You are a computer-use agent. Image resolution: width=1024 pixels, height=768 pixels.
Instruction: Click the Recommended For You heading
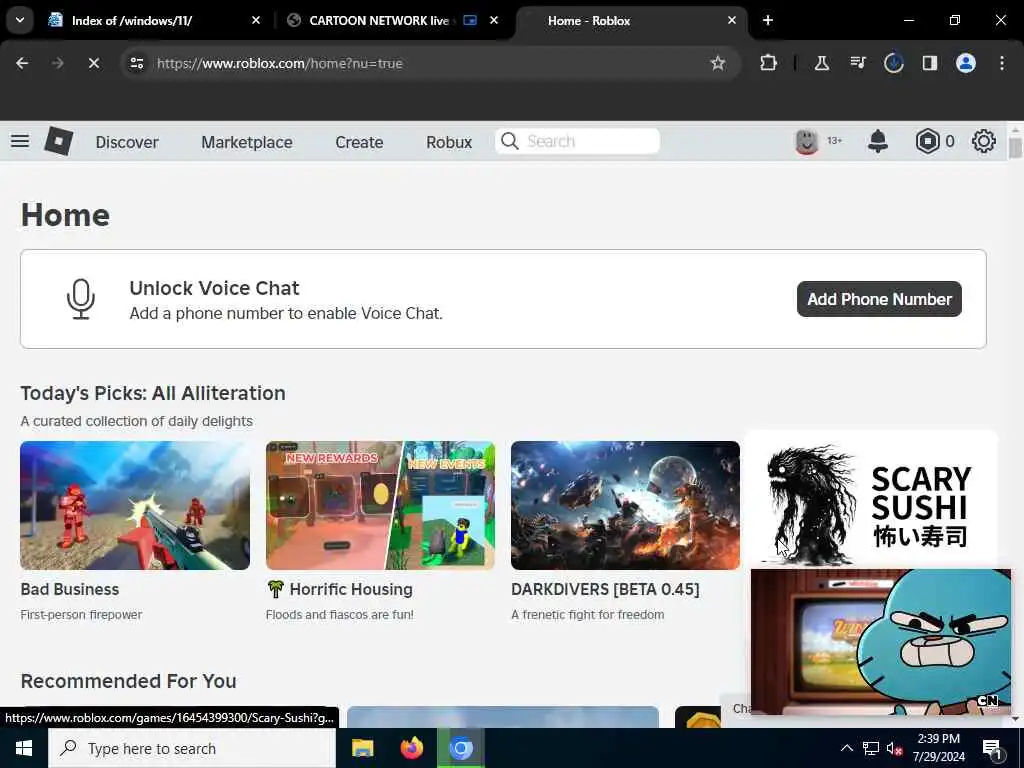[129, 681]
